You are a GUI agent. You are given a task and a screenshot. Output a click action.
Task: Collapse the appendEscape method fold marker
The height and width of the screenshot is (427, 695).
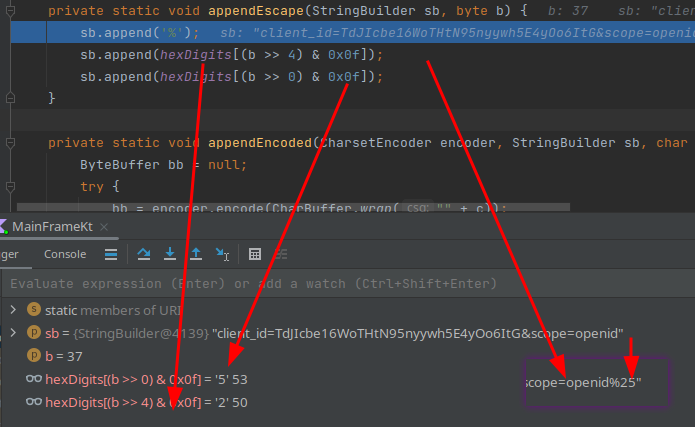10,11
